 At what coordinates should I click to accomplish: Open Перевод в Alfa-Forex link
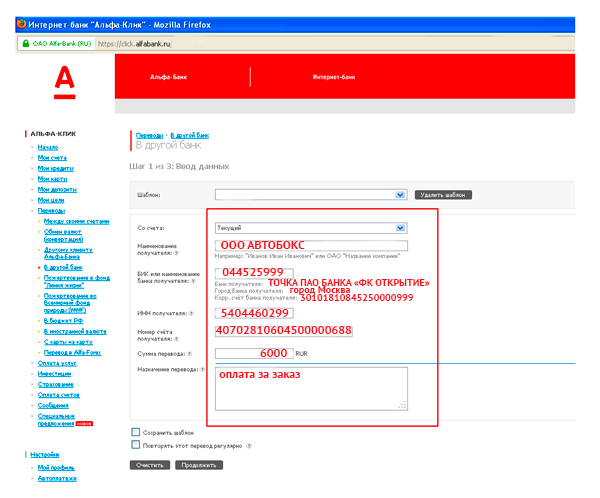(72, 353)
